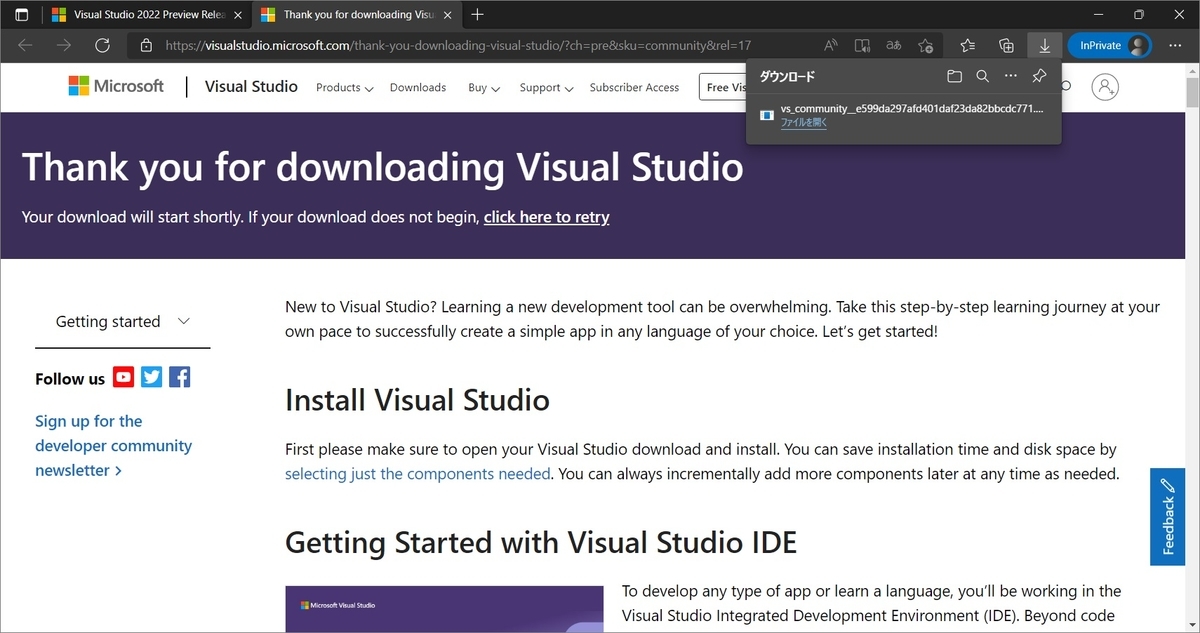1200x633 pixels.
Task: Click the vs_community downloaded file name
Action: tap(912, 107)
